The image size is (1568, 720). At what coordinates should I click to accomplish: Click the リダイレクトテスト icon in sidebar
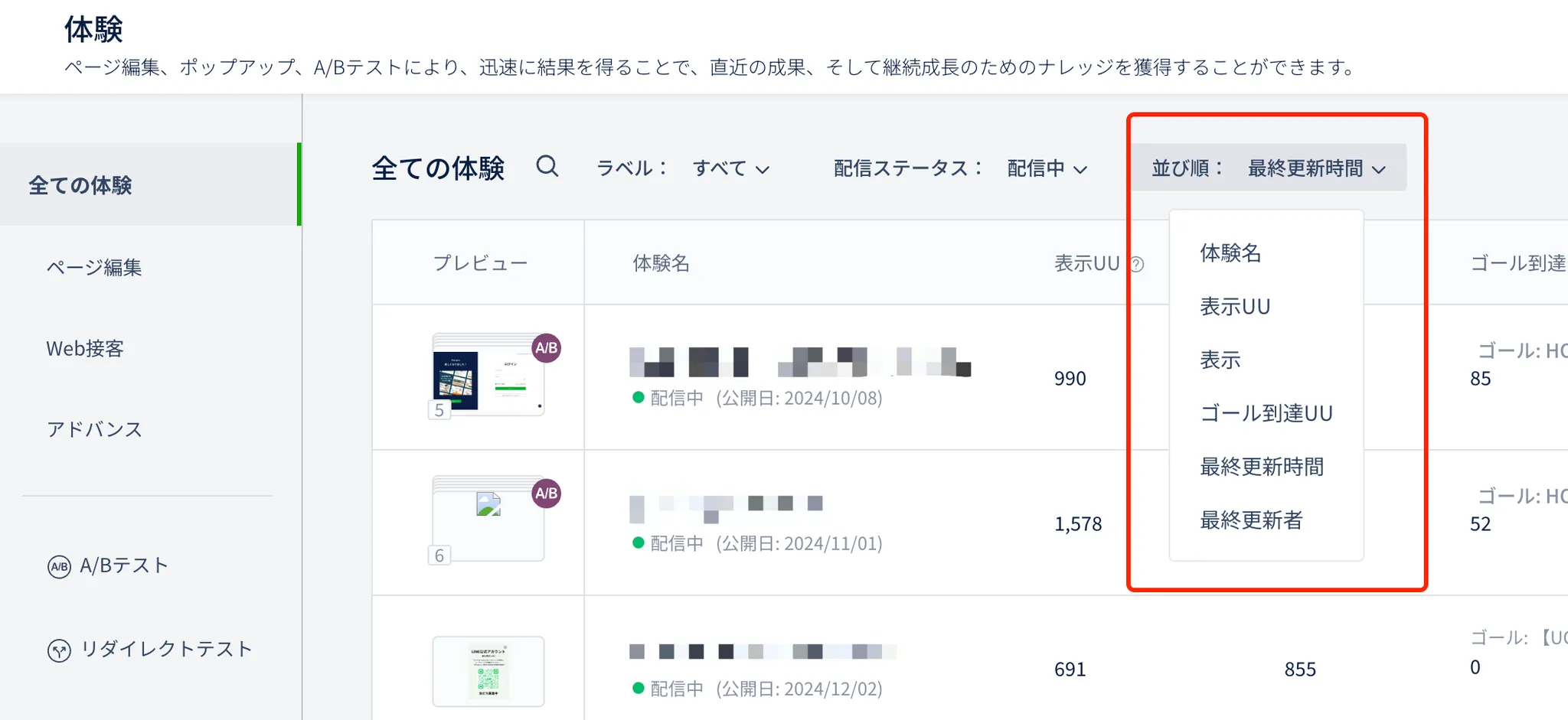pyautogui.click(x=59, y=650)
